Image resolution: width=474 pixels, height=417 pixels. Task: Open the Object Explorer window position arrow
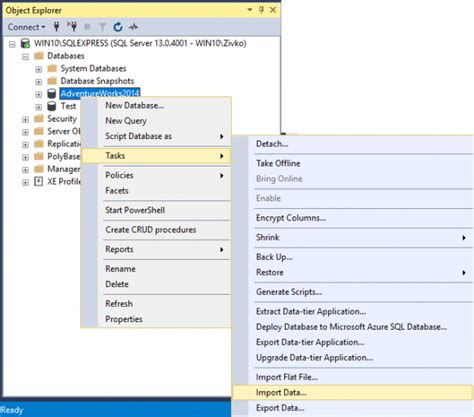point(250,10)
